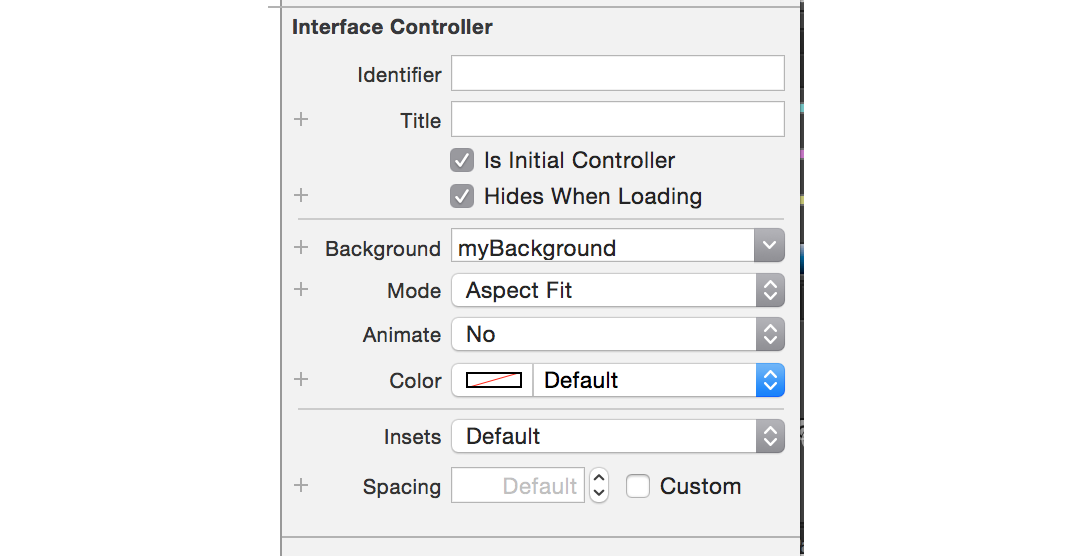Click the plus icon beside Hides When Loading

pos(301,196)
